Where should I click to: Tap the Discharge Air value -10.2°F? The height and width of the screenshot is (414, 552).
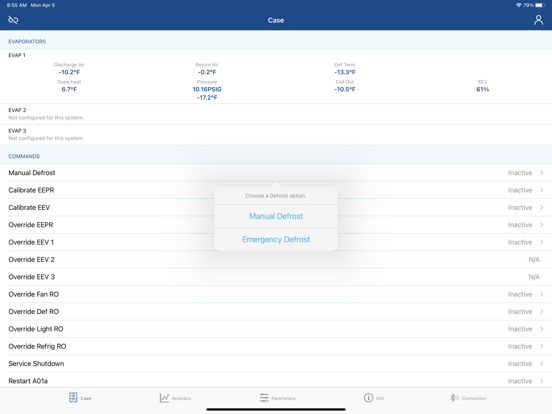coord(69,72)
